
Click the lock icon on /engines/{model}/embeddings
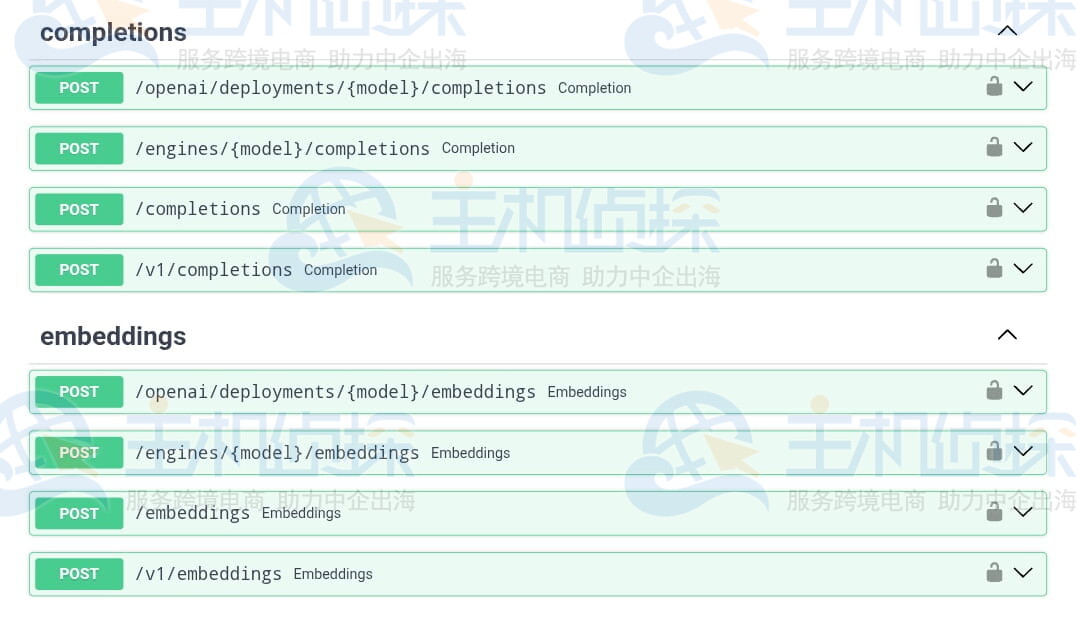[994, 451]
